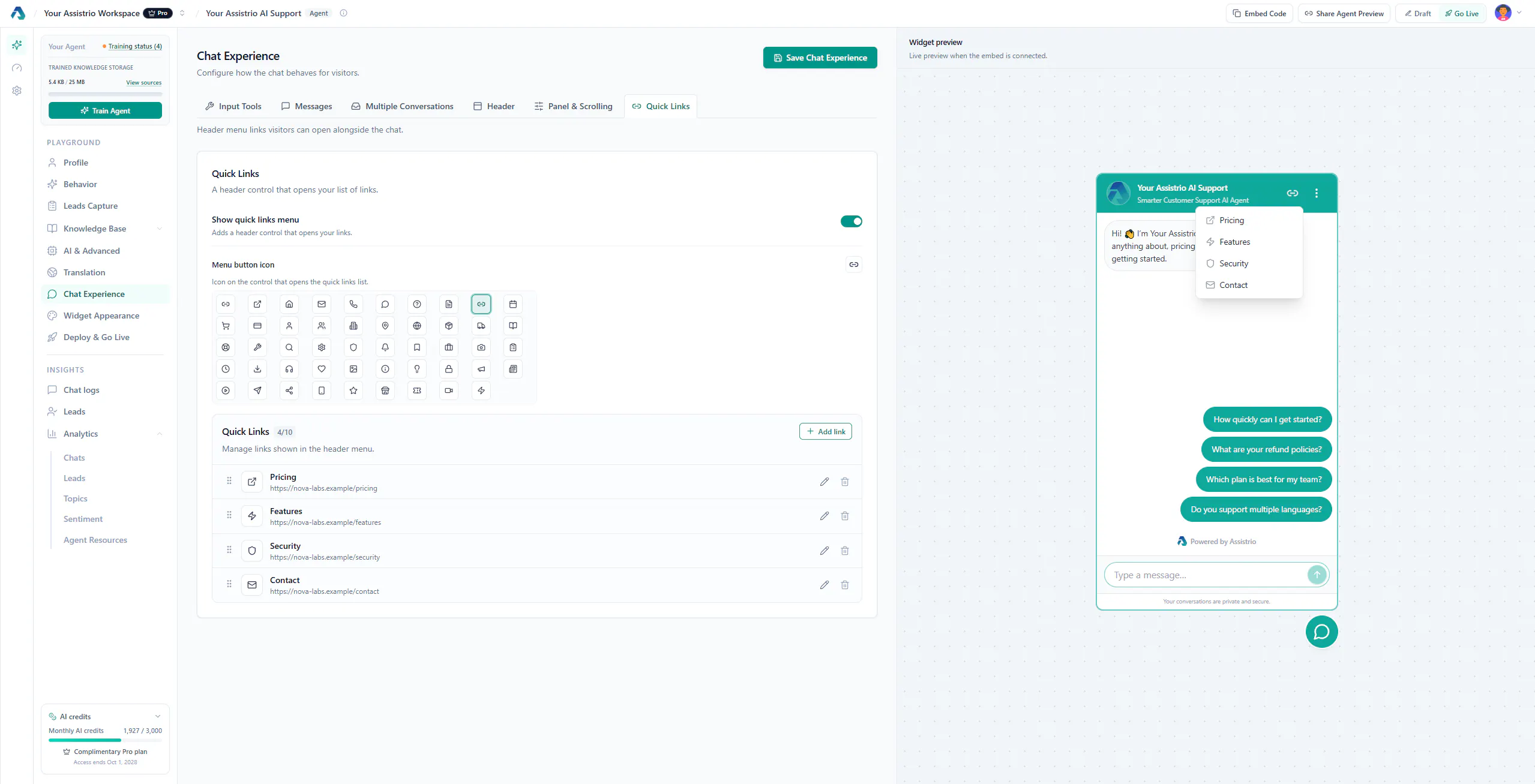
Task: Click the 'How quickly can I get started?' suggestion
Action: tap(1267, 419)
